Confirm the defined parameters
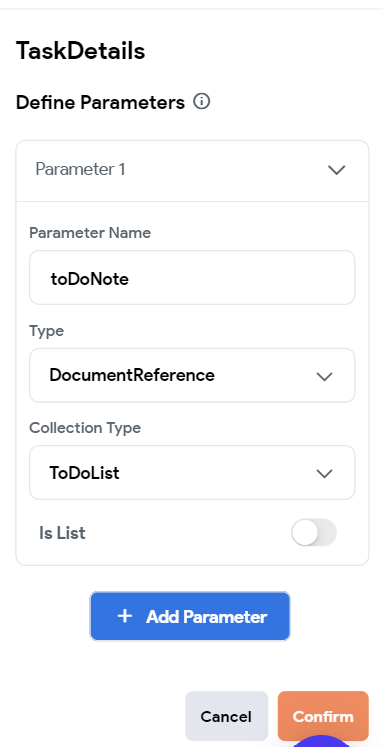Screen dimensions: 383x747 [x=323, y=716]
